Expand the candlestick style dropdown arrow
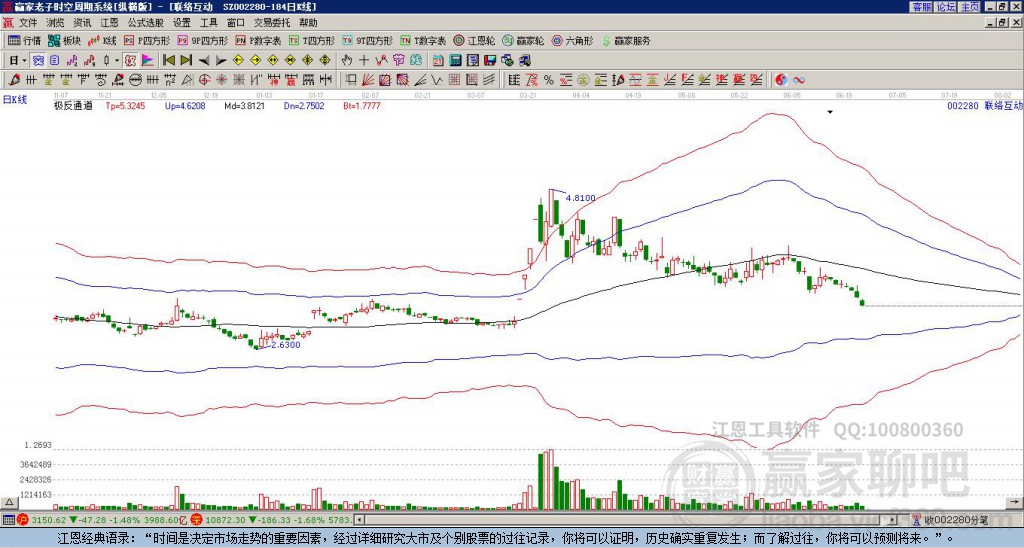This screenshot has height=548, width=1024. tap(117, 61)
